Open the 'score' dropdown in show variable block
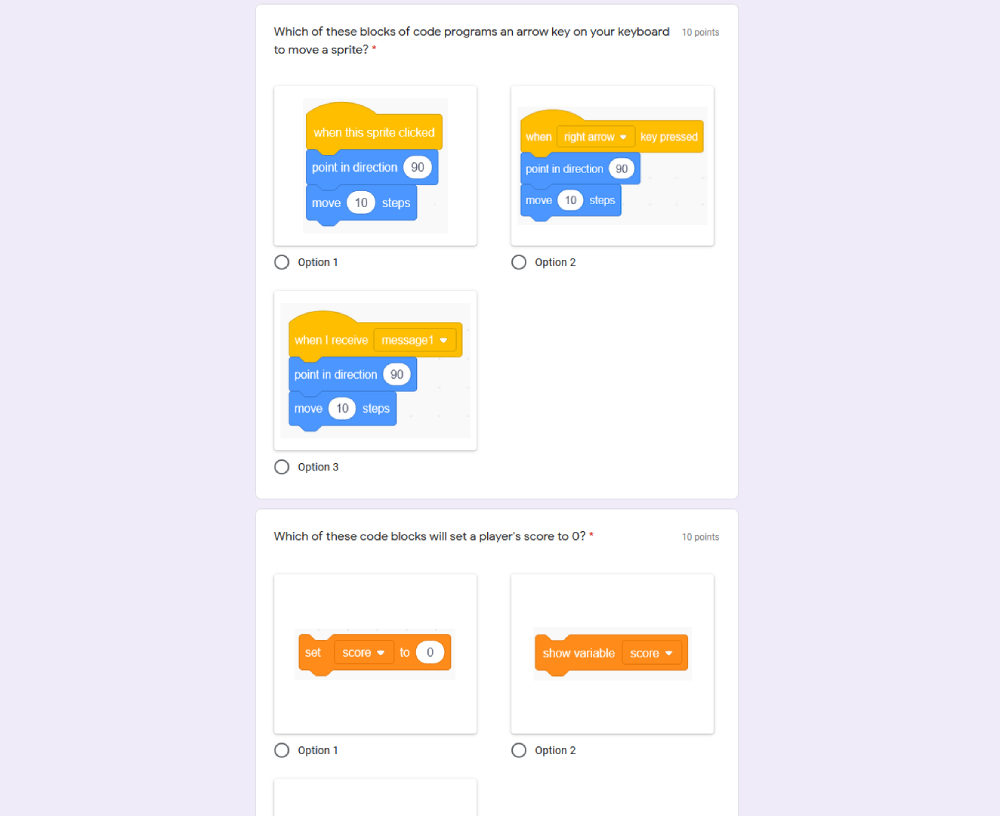 coord(651,653)
